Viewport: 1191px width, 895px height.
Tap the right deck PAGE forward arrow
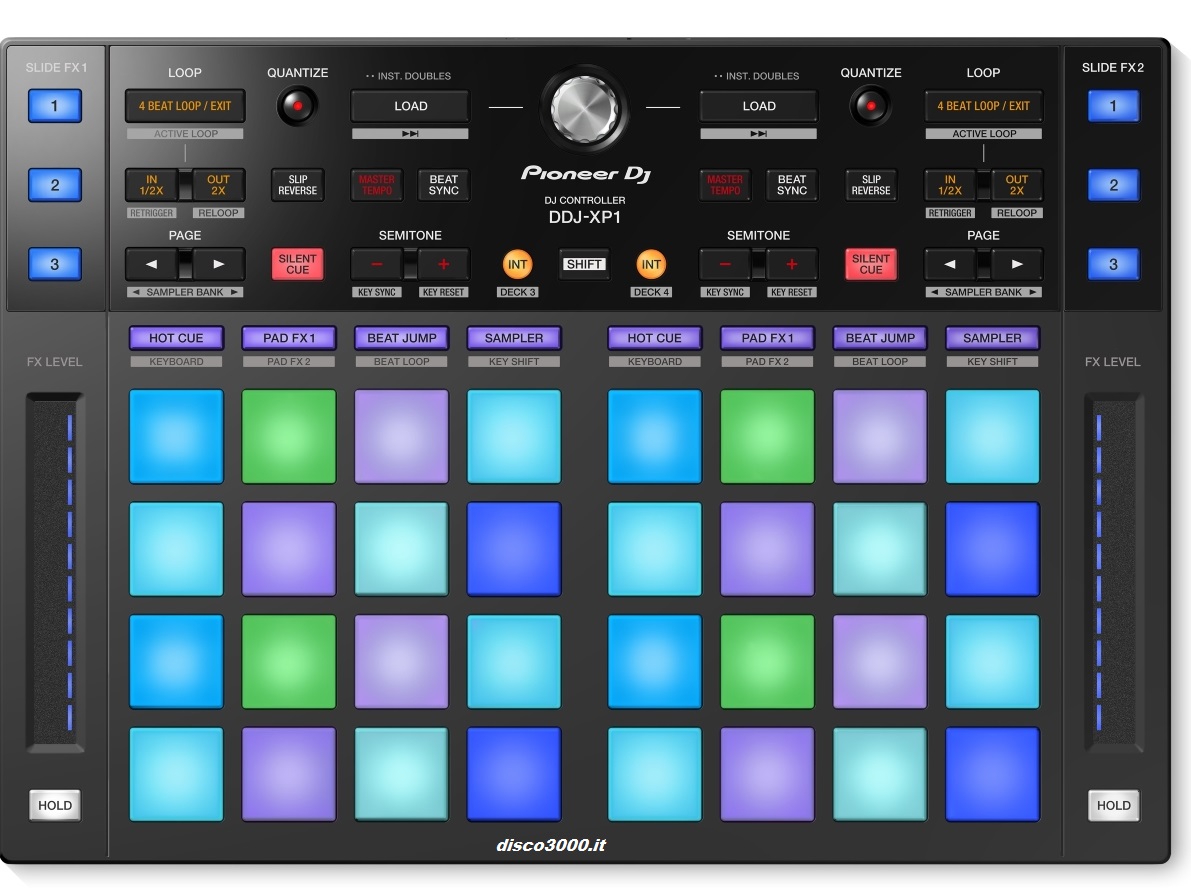(x=1017, y=264)
